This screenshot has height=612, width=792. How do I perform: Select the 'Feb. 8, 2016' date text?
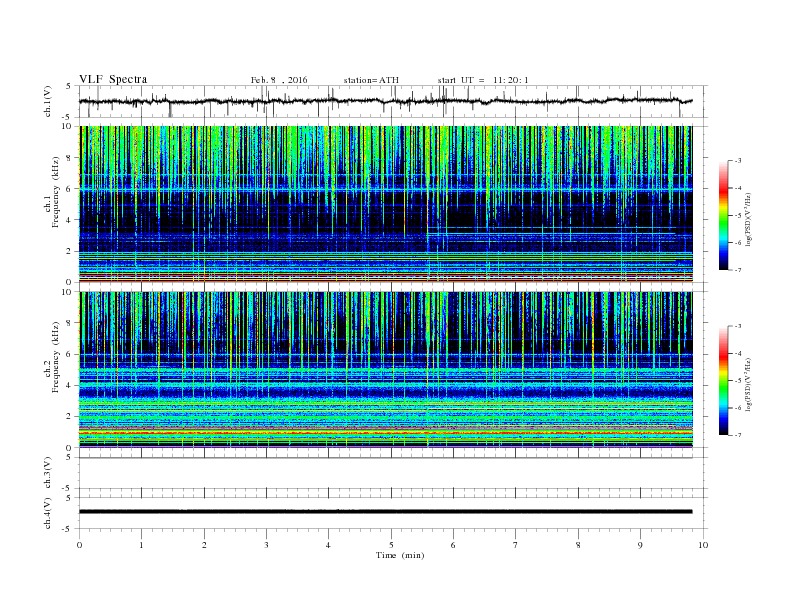279,80
